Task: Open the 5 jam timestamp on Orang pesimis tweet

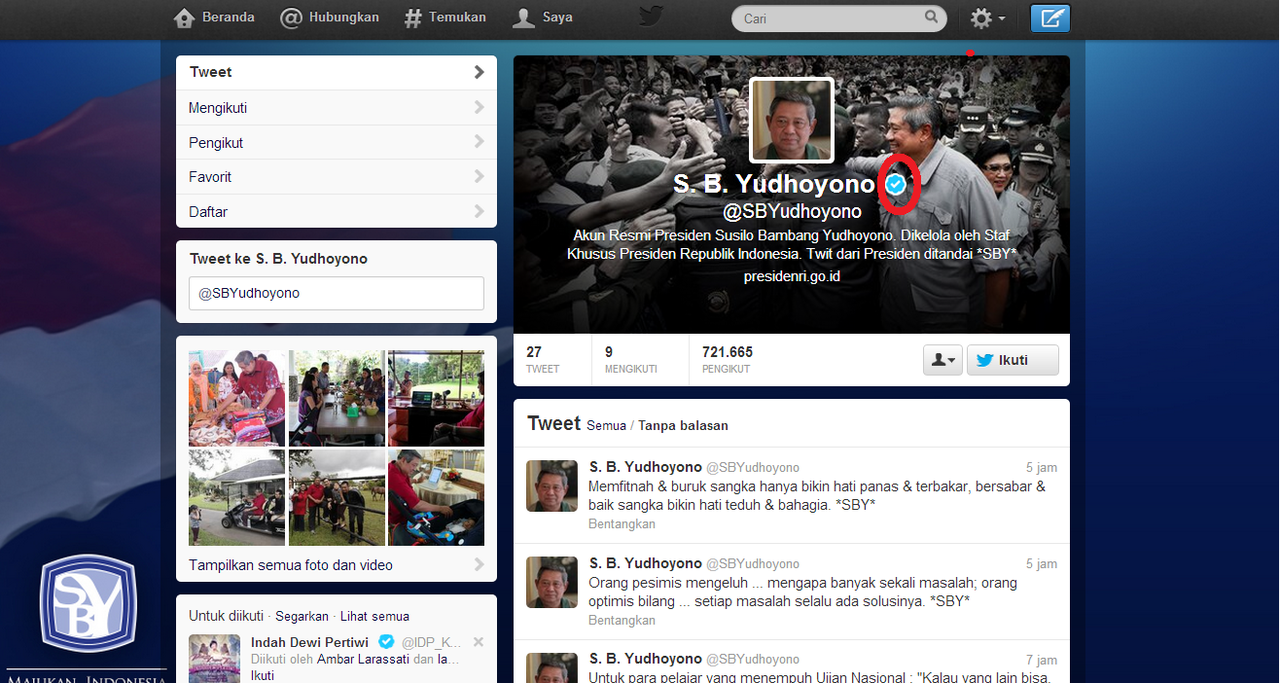Action: pos(1041,564)
